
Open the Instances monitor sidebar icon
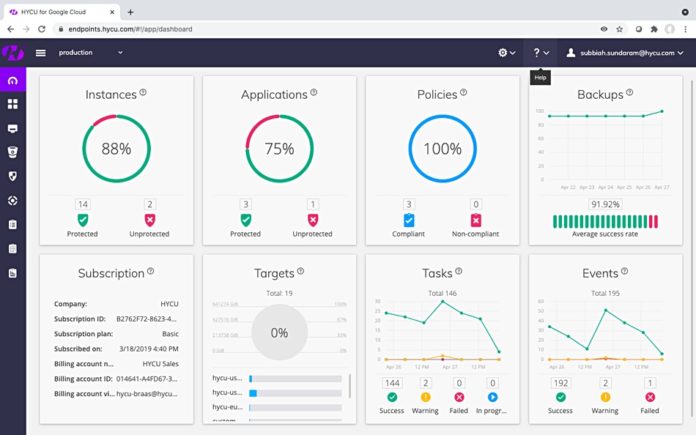click(13, 128)
